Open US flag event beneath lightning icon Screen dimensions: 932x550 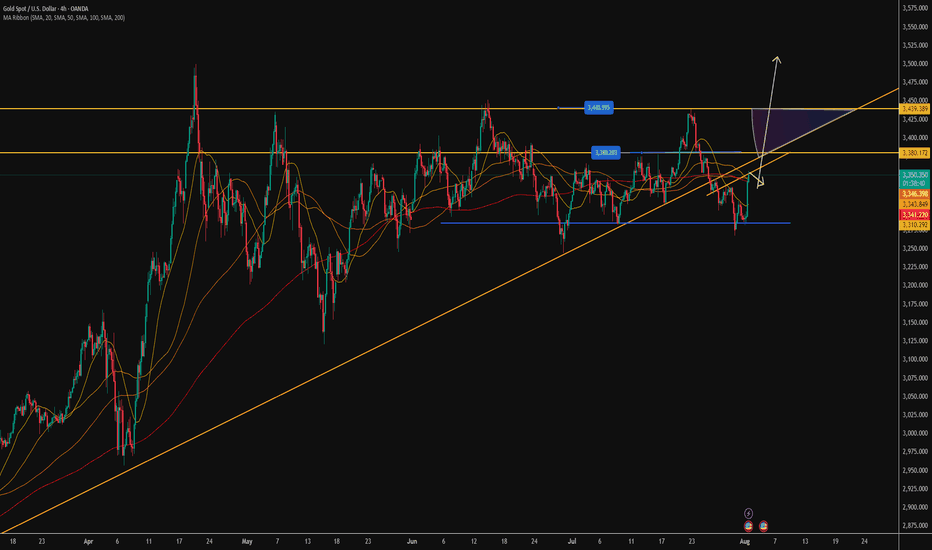748,526
